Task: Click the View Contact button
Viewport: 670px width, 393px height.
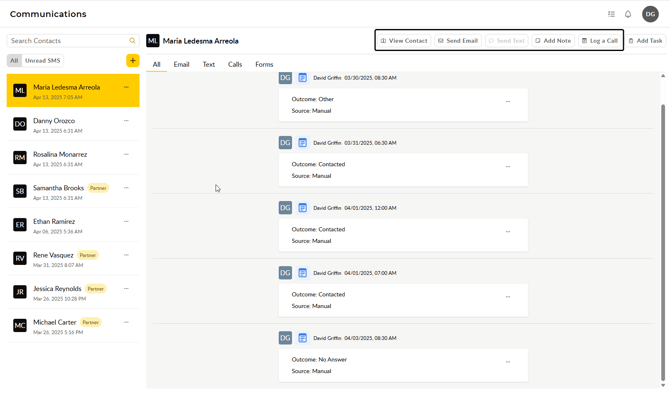Action: click(x=404, y=41)
